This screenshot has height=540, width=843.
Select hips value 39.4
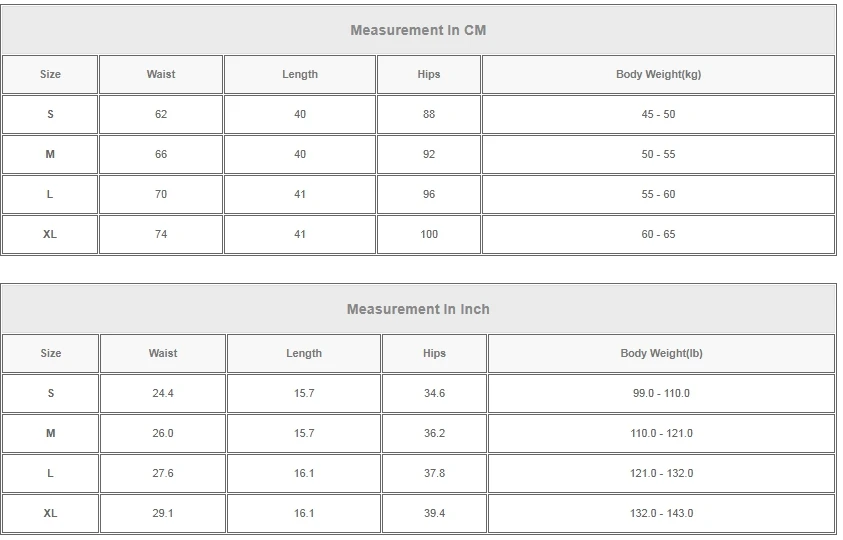[x=434, y=514]
